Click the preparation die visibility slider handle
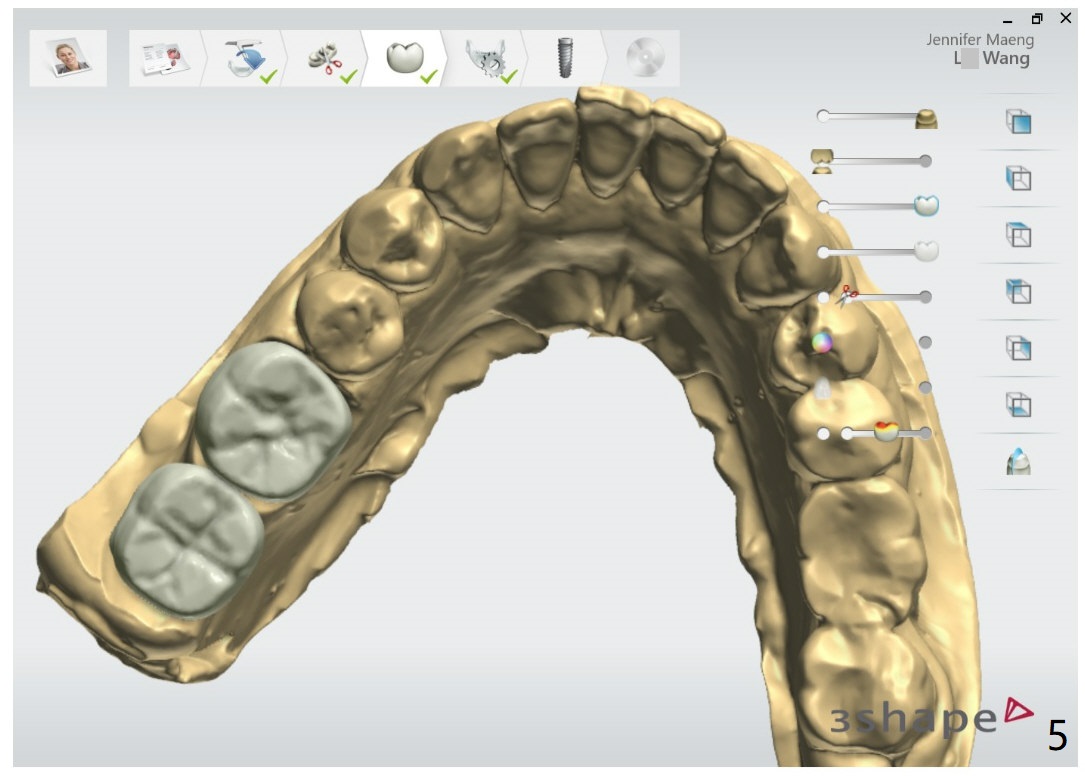This screenshot has height=776, width=1085. click(927, 118)
